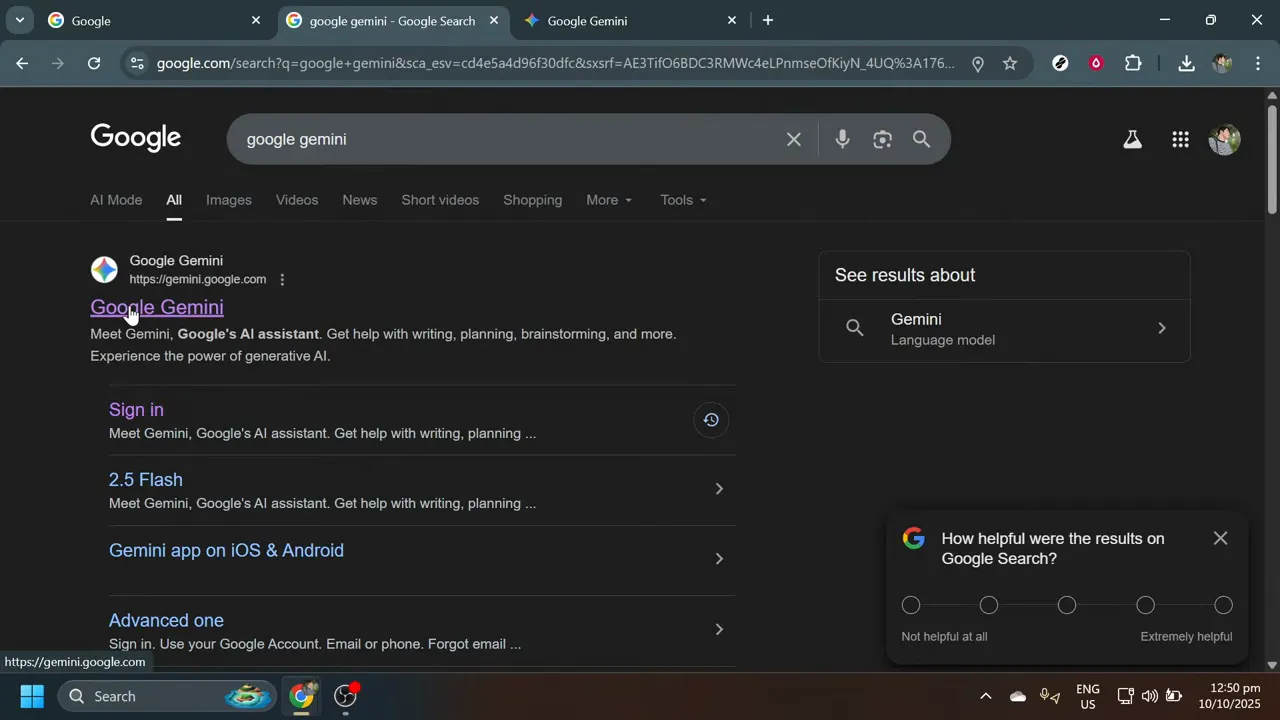This screenshot has height=720, width=1280.
Task: Open the Google Gemini result title link
Action: point(157,307)
